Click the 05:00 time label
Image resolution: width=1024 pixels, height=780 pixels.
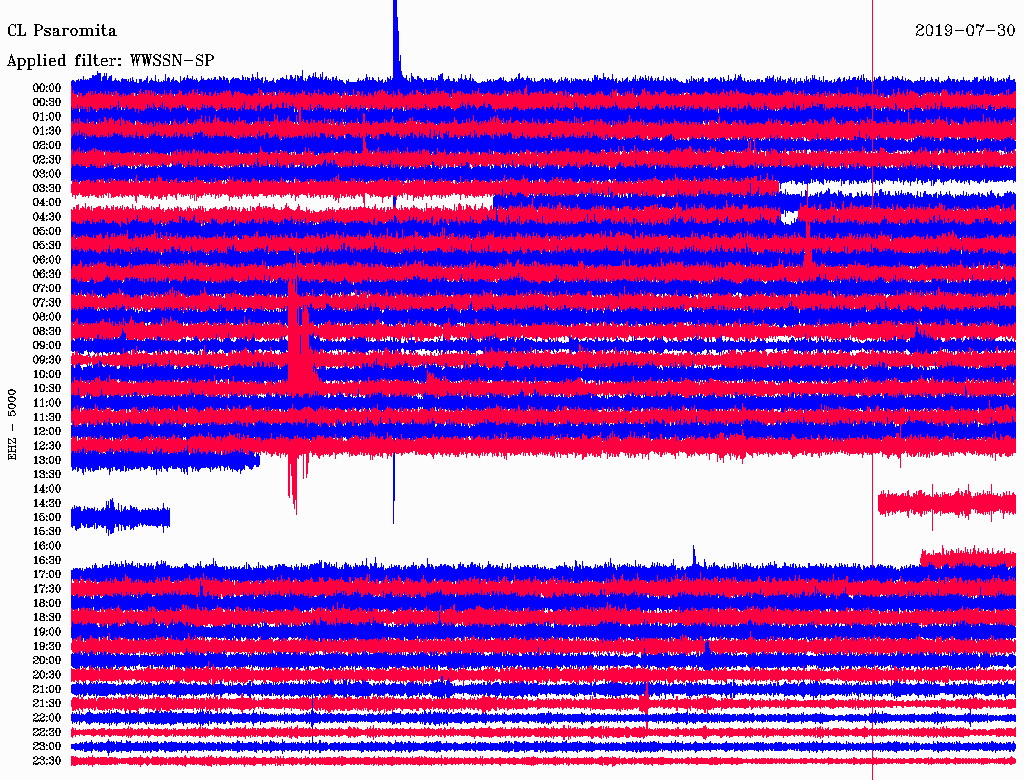point(47,231)
